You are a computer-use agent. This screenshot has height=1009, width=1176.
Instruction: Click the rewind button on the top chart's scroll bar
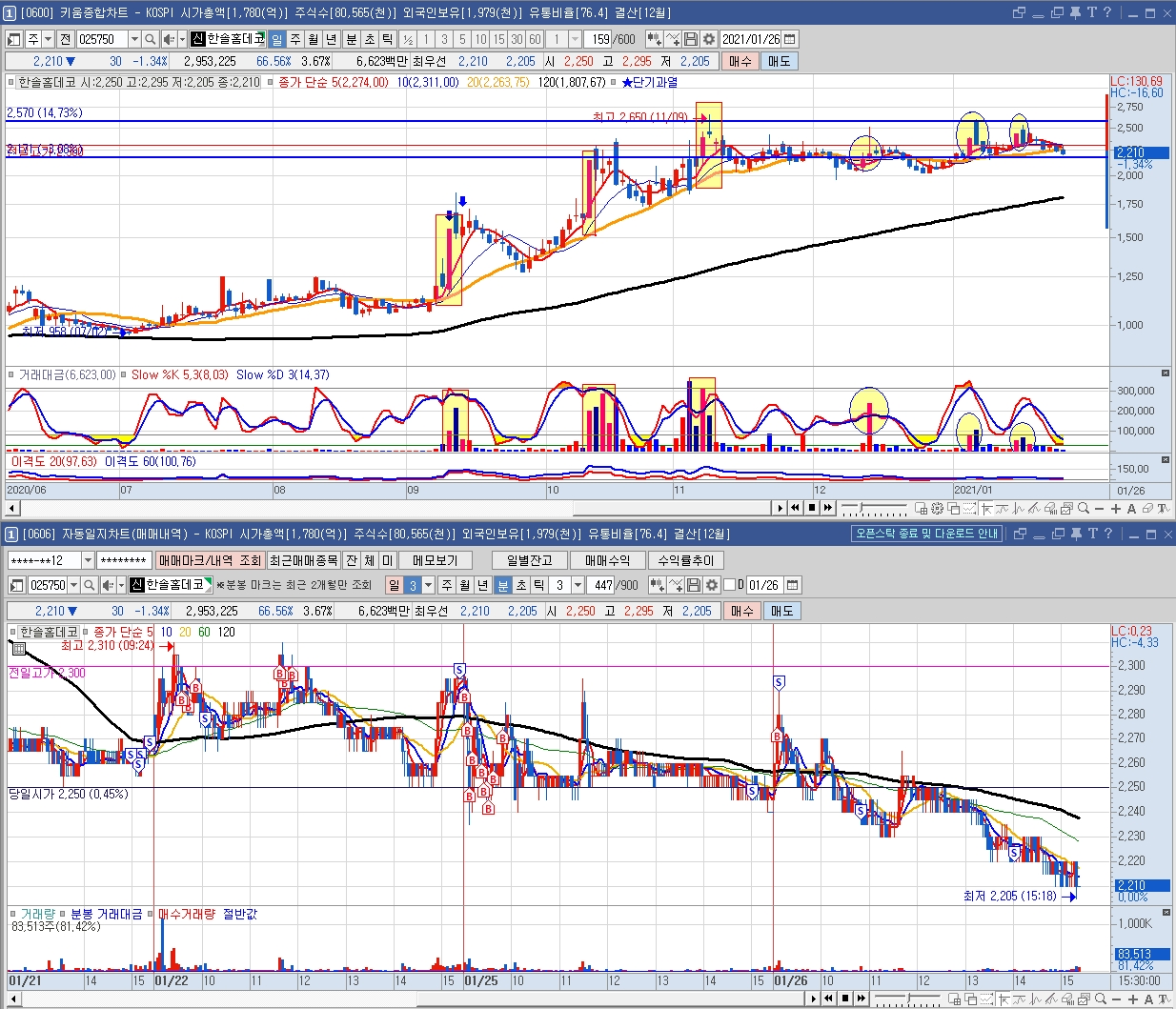(x=796, y=509)
